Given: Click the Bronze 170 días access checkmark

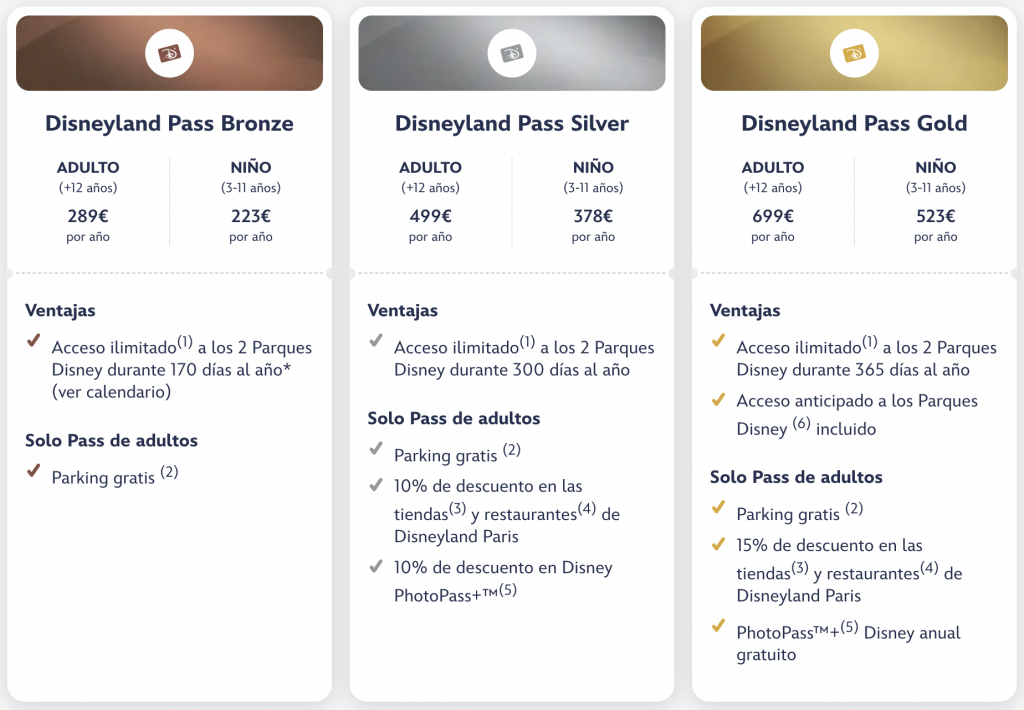Looking at the screenshot, I should (x=33, y=341).
